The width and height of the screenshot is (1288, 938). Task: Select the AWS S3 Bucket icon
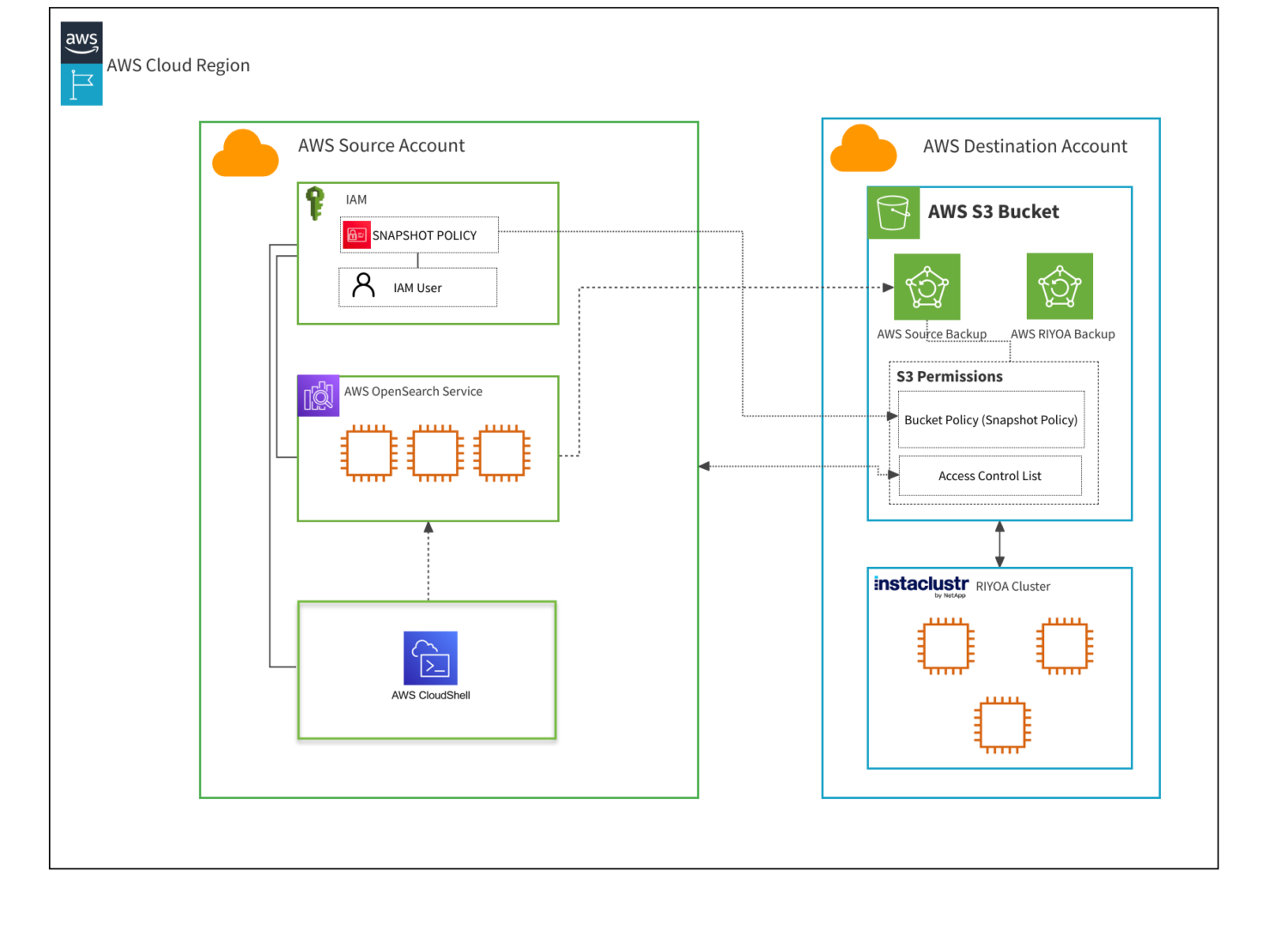click(x=893, y=212)
